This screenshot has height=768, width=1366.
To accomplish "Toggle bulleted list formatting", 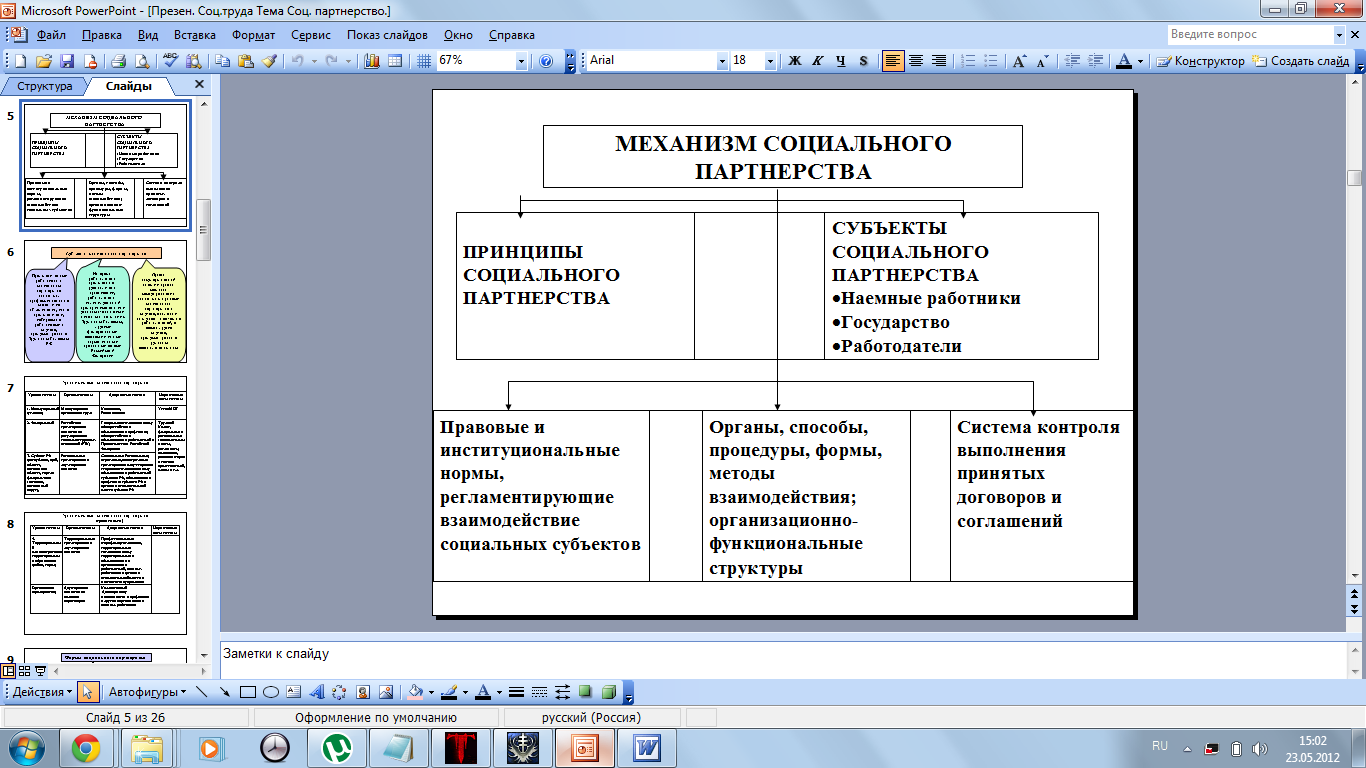I will (990, 60).
